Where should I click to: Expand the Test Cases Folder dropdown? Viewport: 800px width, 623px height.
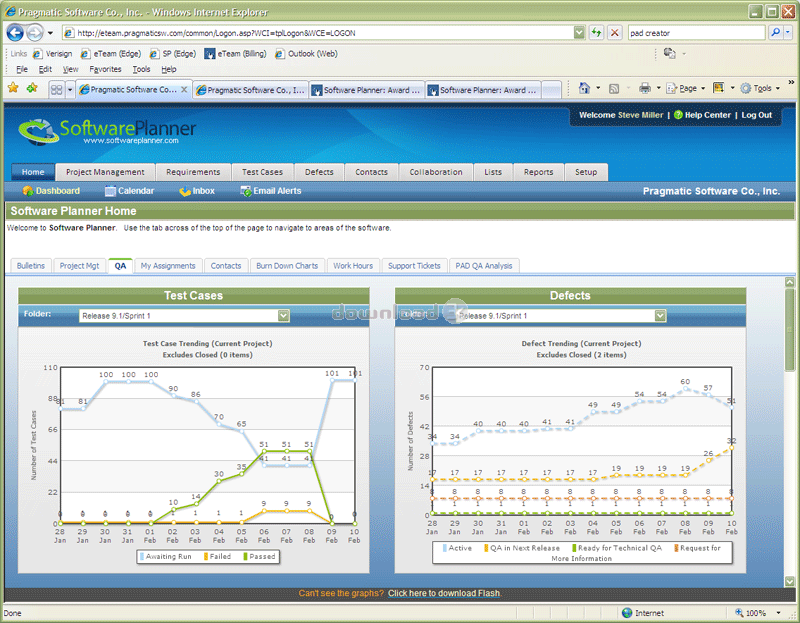click(284, 316)
